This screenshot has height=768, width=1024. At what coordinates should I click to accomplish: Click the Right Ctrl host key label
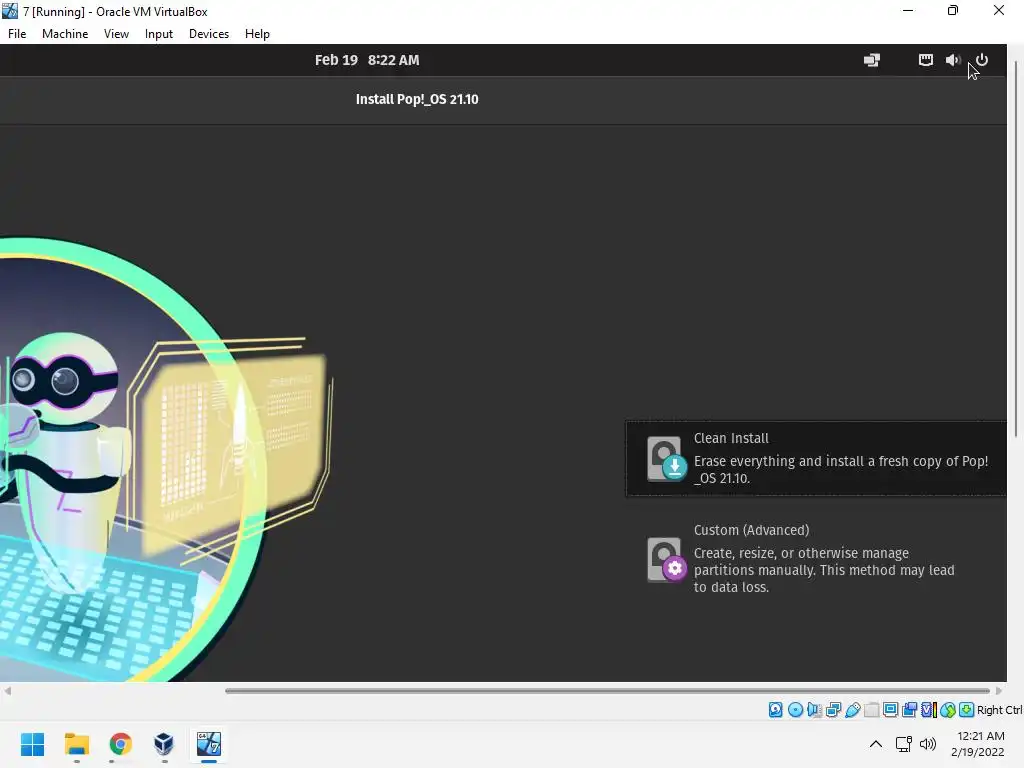(999, 710)
